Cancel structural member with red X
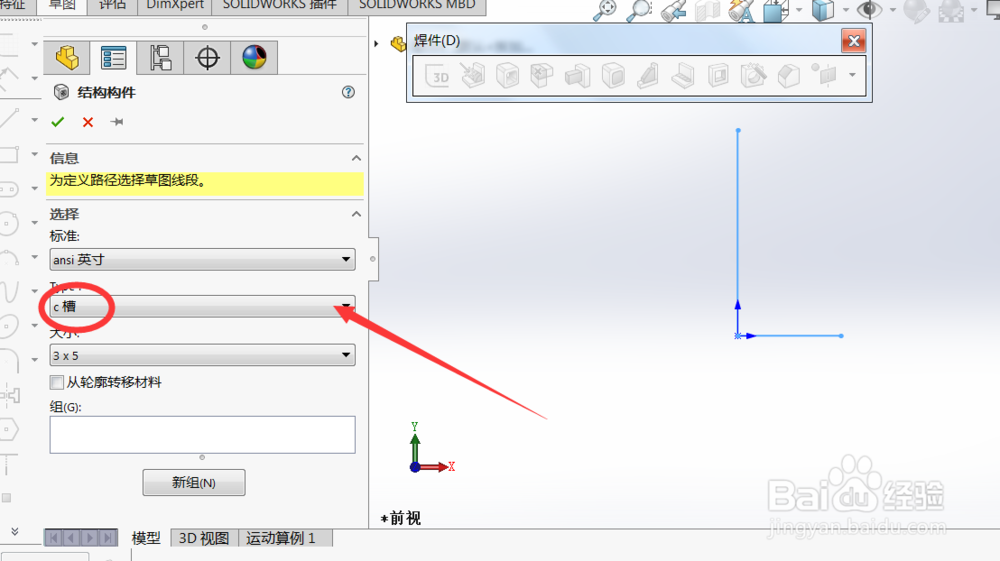Viewport: 1000px width, 561px height. 88,122
